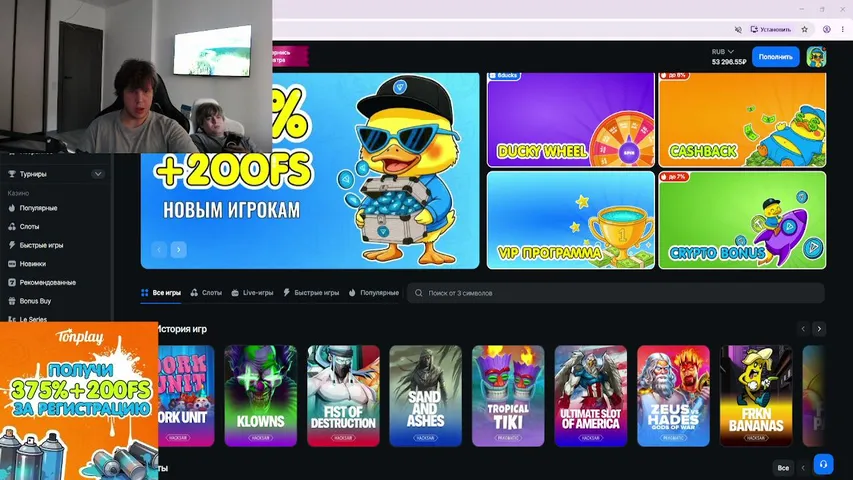
Task: Launch the FRKN Bananas game
Action: point(756,396)
